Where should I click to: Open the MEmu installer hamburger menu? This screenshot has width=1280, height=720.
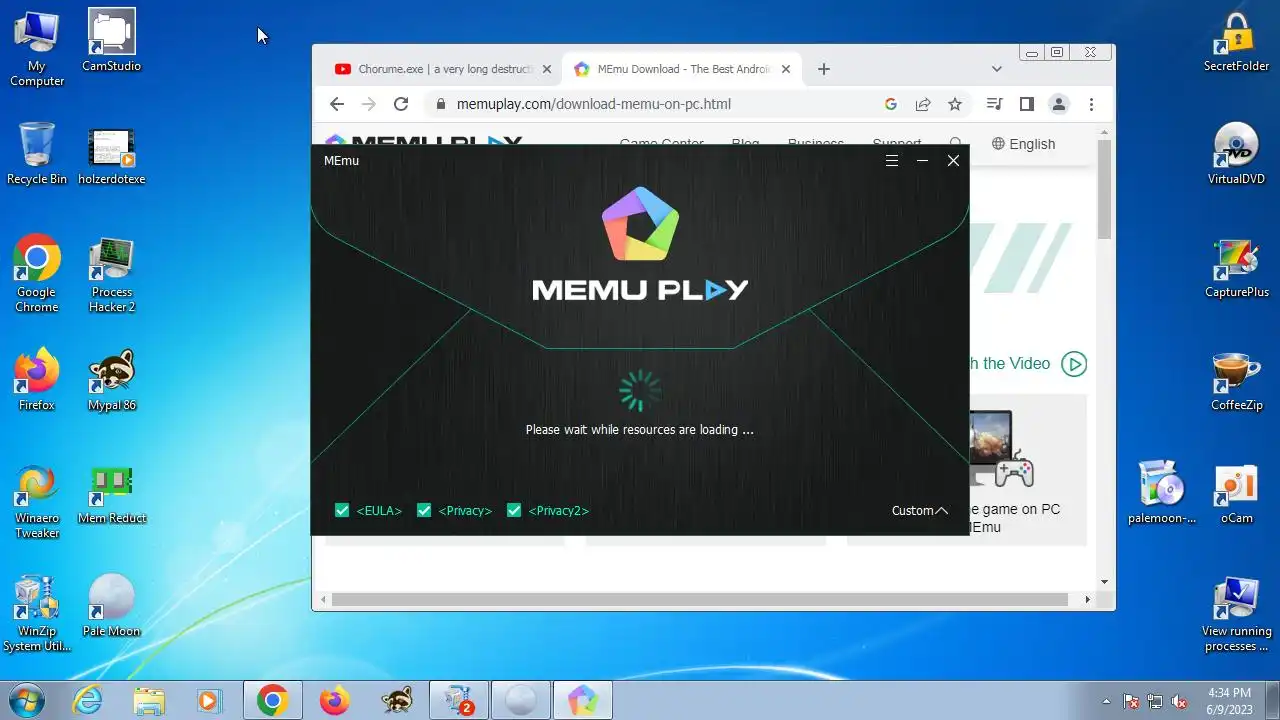tap(892, 160)
